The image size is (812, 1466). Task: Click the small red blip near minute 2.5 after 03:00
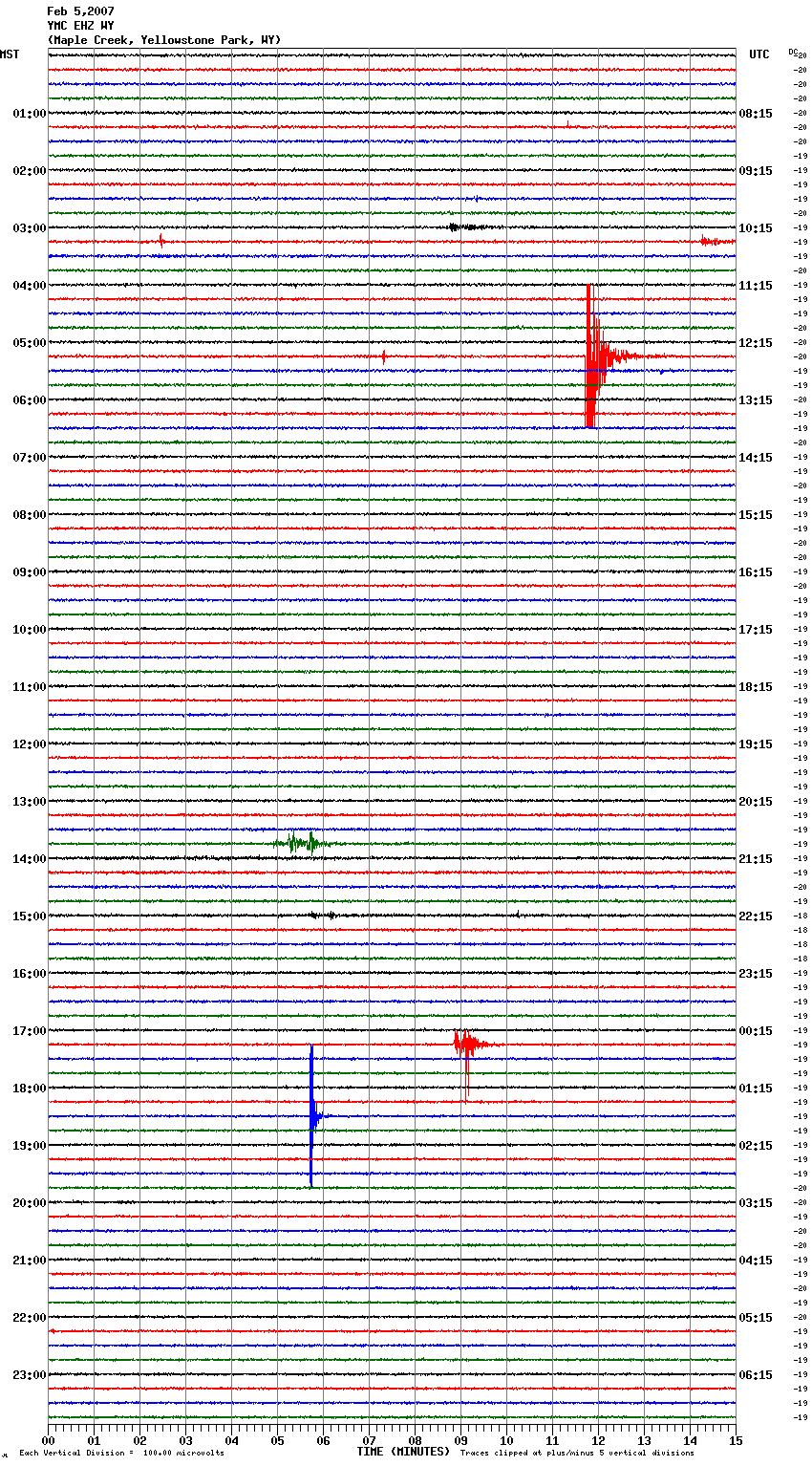(161, 242)
